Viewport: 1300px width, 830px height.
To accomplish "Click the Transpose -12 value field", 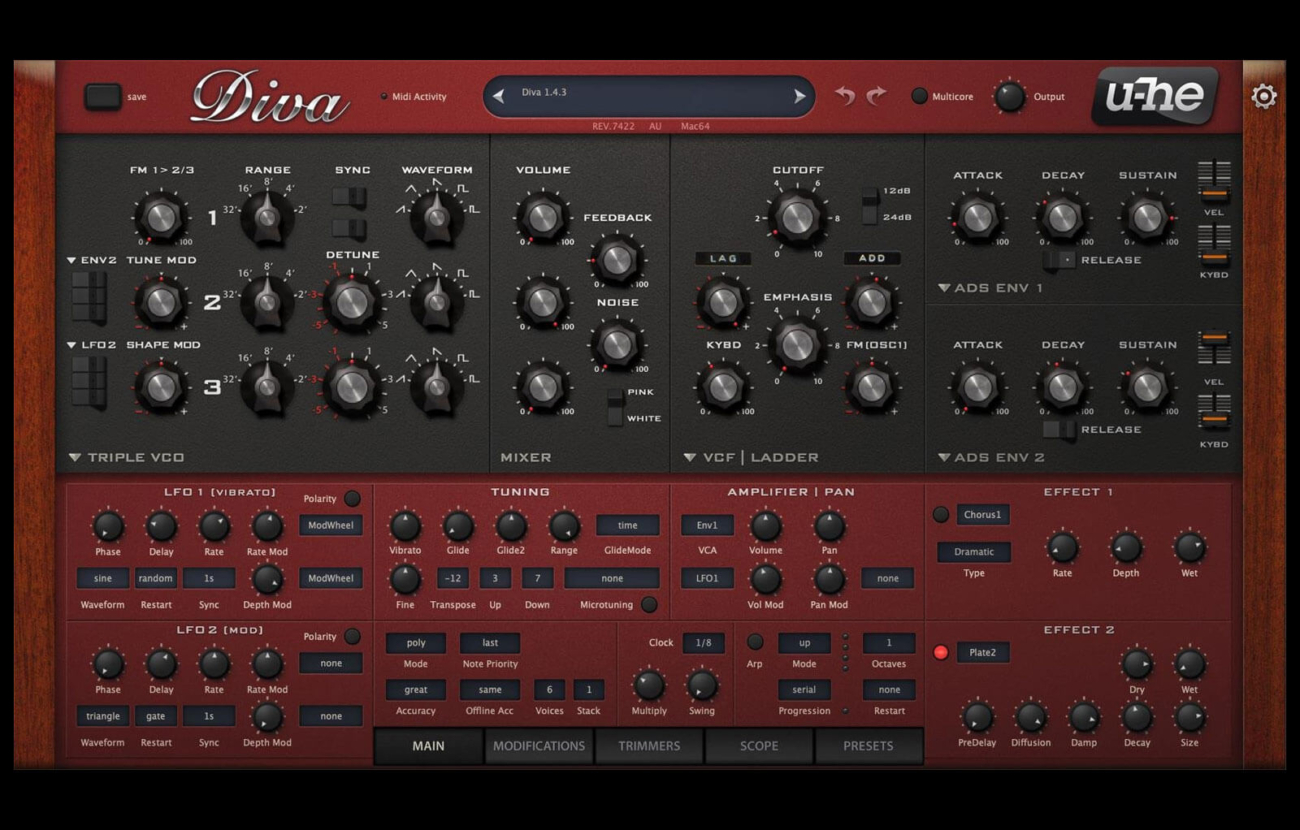I will click(x=453, y=578).
